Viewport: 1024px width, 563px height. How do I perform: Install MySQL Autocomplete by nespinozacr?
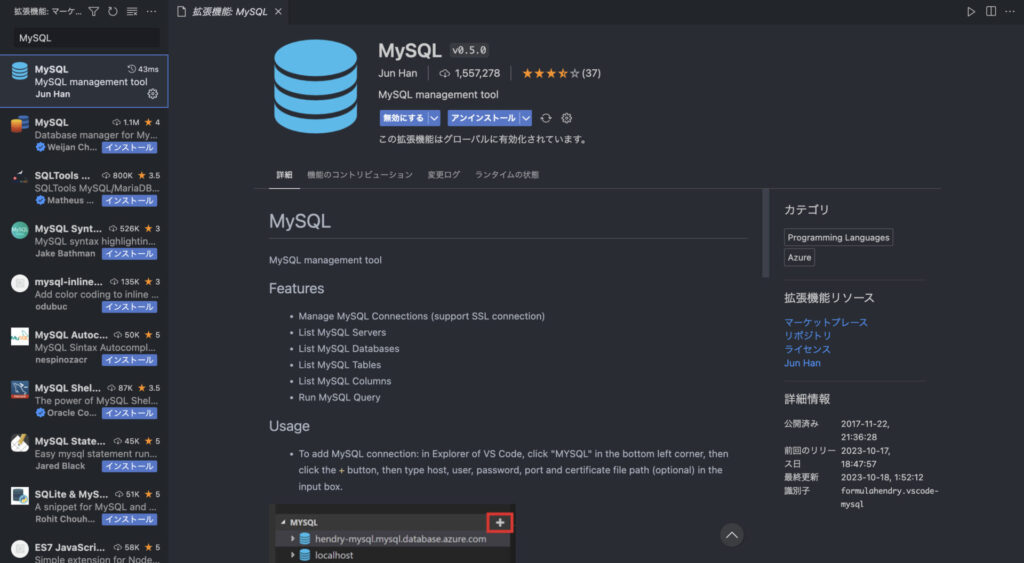pyautogui.click(x=129, y=360)
